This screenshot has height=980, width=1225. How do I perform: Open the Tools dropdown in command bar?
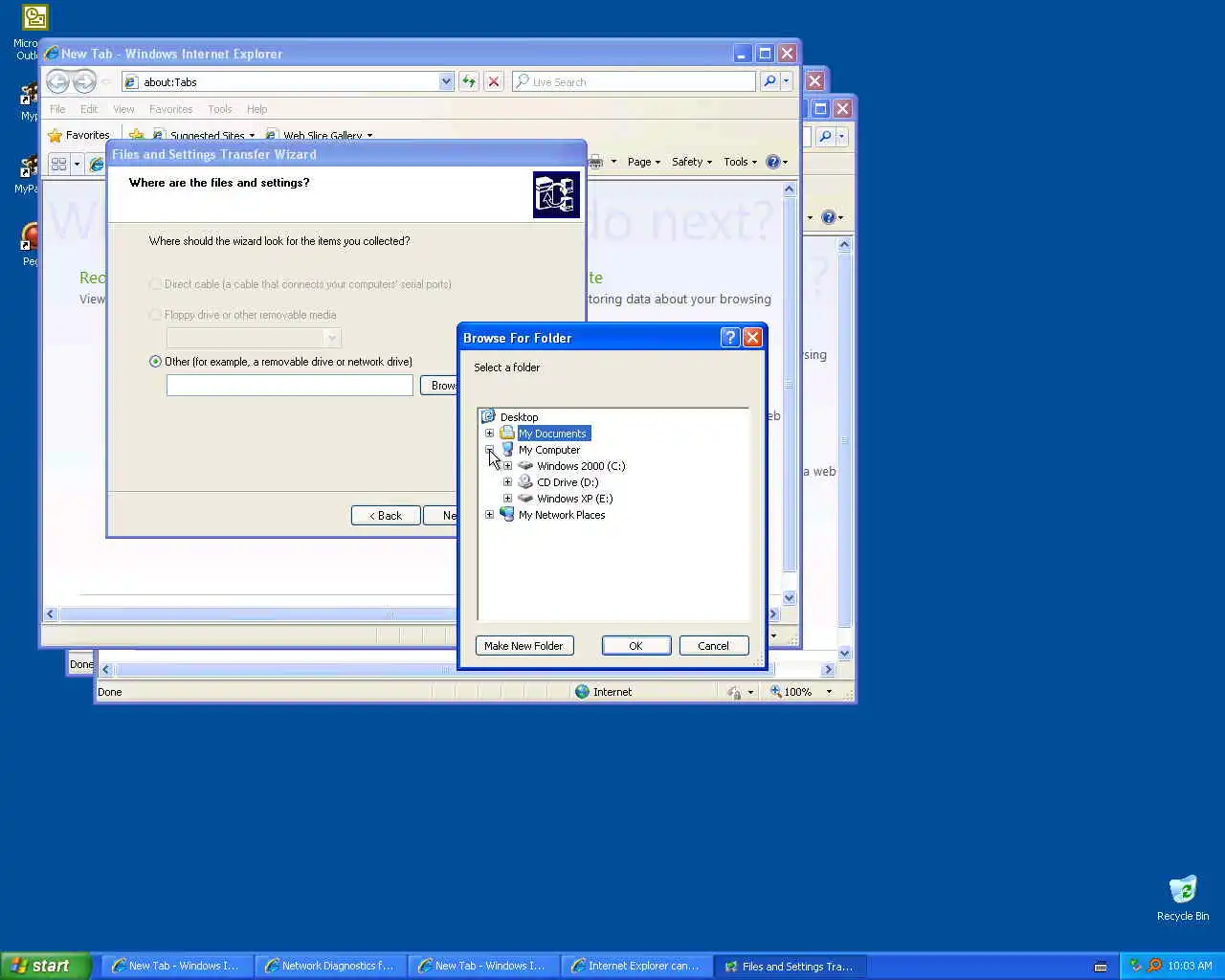741,162
